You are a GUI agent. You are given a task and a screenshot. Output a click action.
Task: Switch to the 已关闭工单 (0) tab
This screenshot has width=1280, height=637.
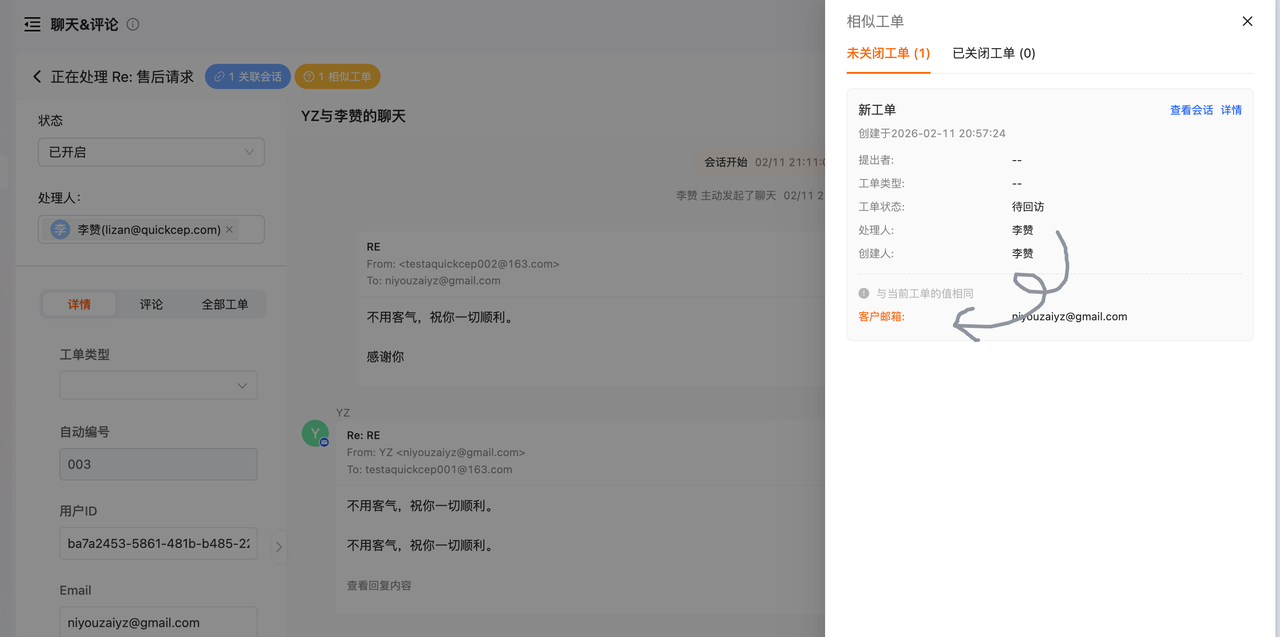pos(993,53)
